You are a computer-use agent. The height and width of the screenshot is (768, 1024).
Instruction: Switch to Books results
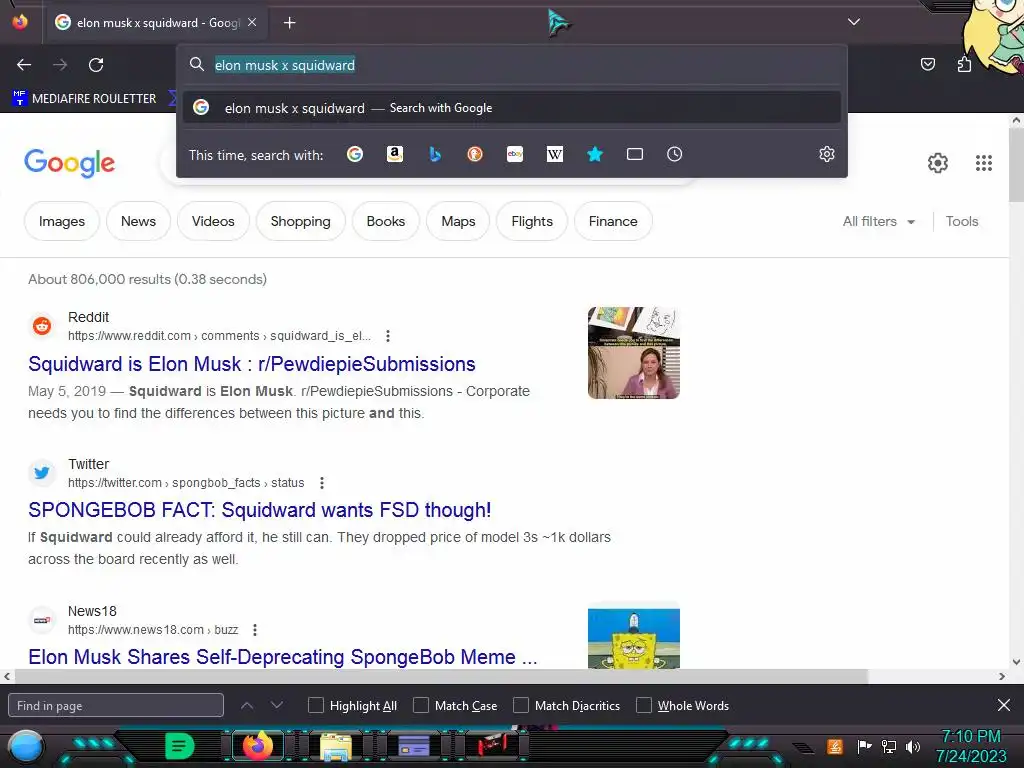[x=385, y=221]
